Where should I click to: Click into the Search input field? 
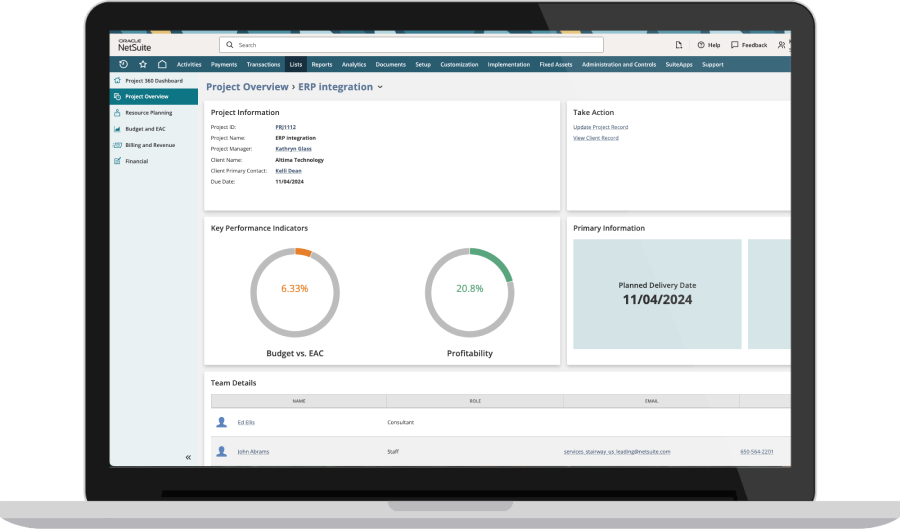[x=411, y=45]
